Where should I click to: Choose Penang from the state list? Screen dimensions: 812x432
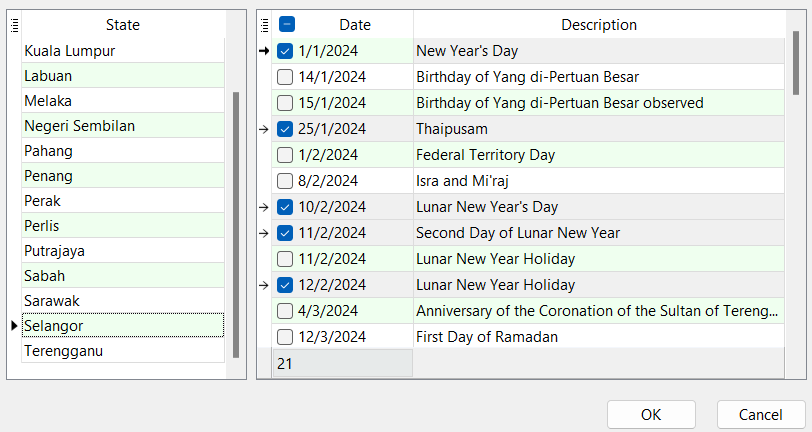[49, 176]
